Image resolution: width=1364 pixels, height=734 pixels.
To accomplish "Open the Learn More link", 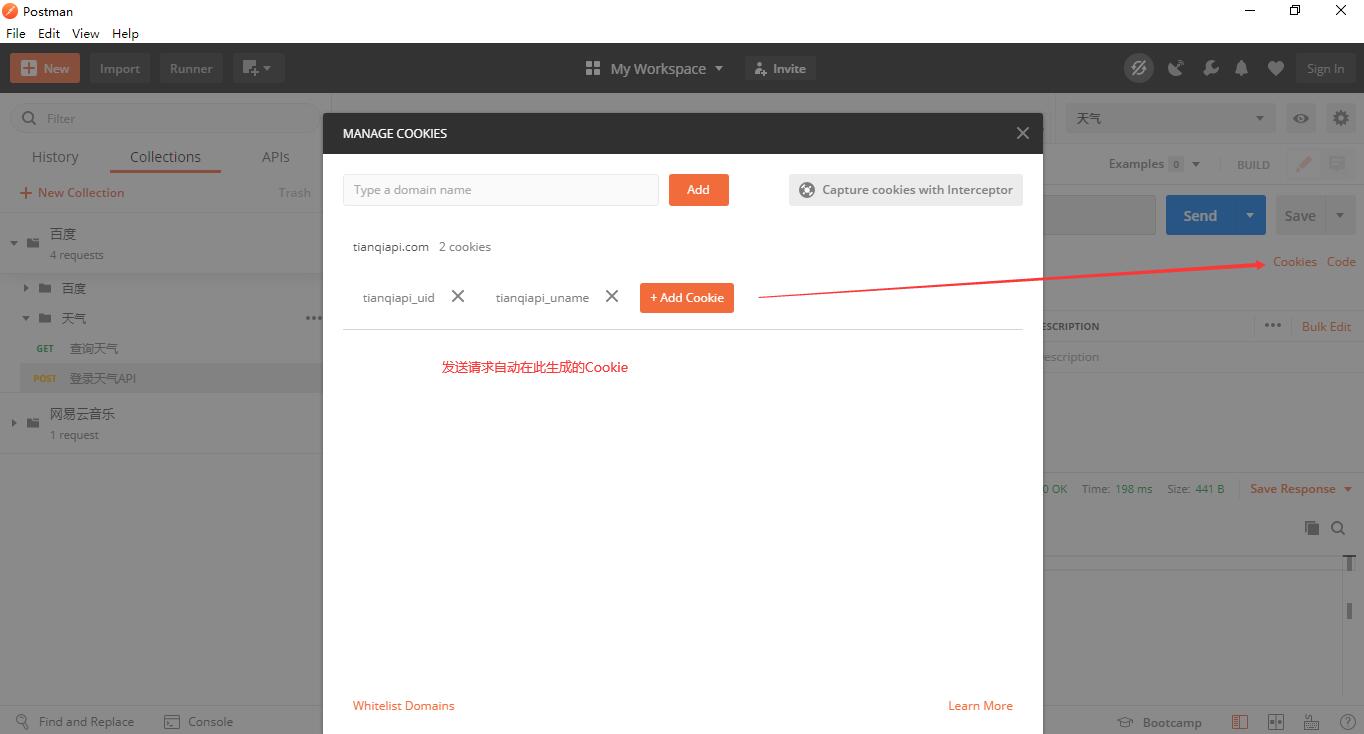I will (980, 705).
